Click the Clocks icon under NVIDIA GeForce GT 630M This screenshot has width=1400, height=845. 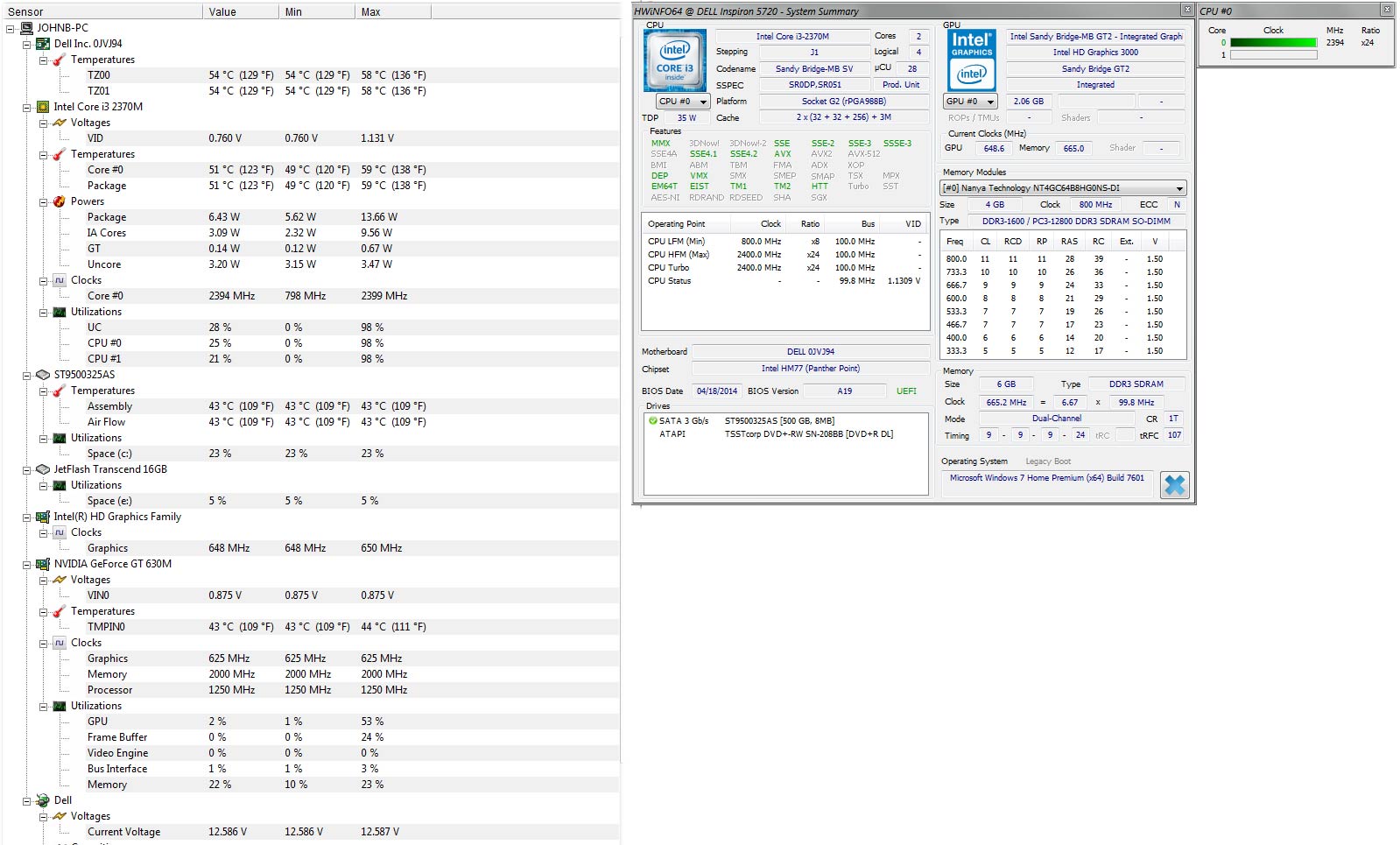tap(59, 643)
